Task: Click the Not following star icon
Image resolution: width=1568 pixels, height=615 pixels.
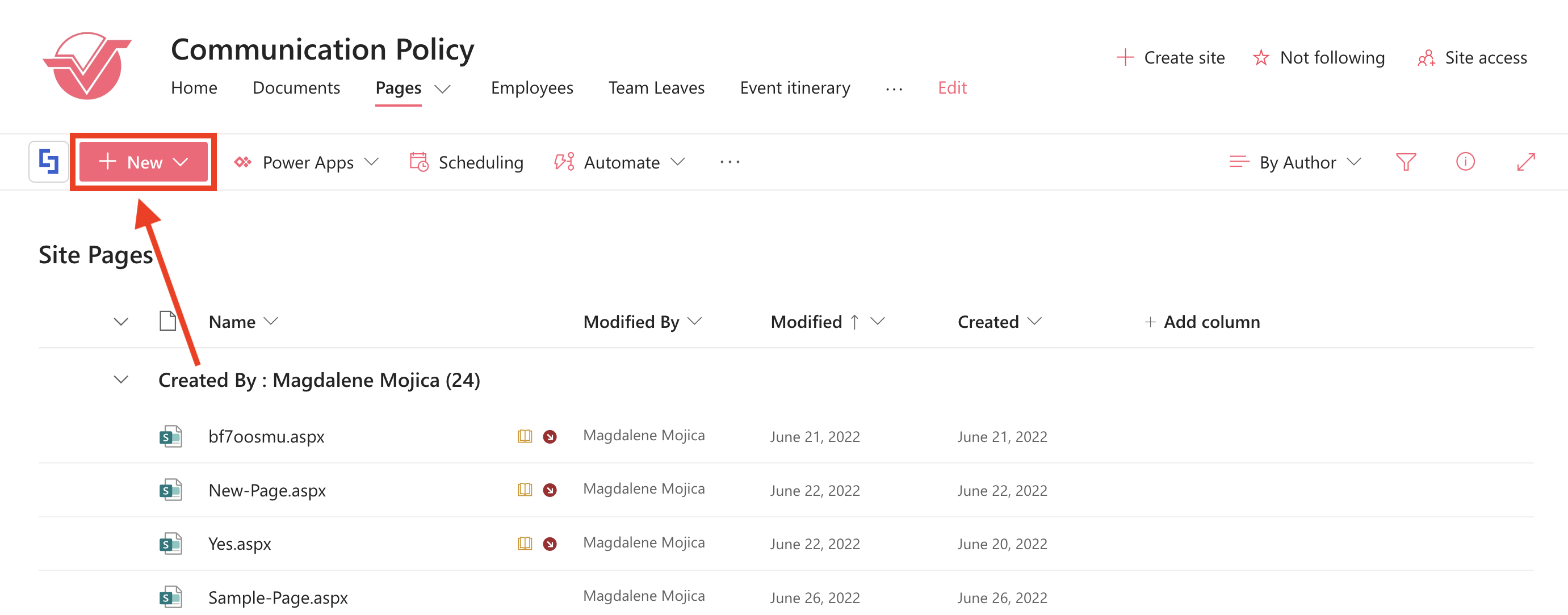Action: click(1261, 58)
